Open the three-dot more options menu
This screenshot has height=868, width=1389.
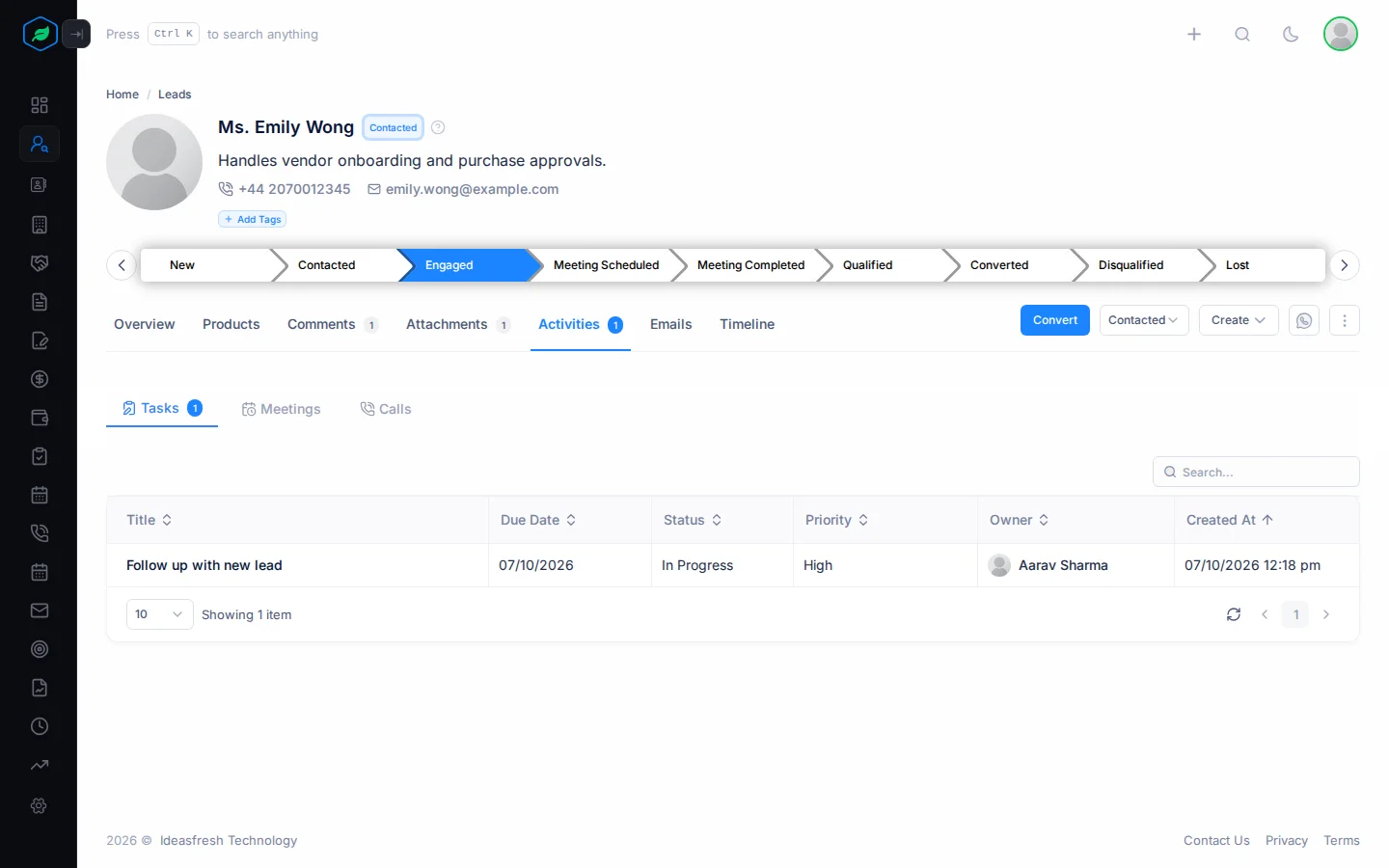click(1345, 320)
